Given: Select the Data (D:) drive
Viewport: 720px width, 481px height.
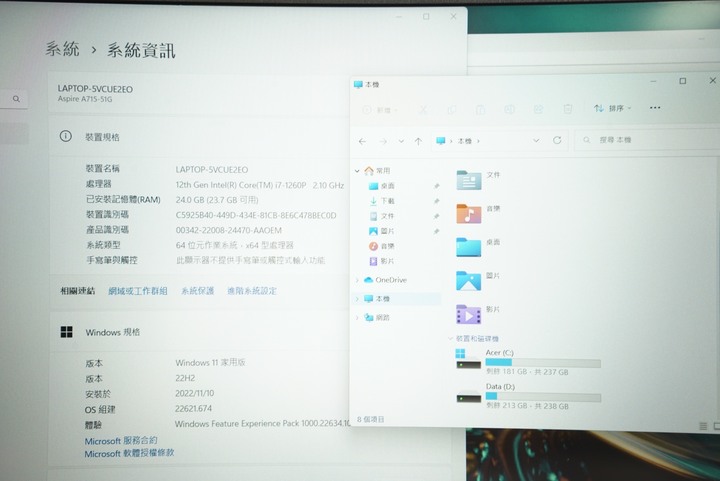Looking at the screenshot, I should pos(528,396).
